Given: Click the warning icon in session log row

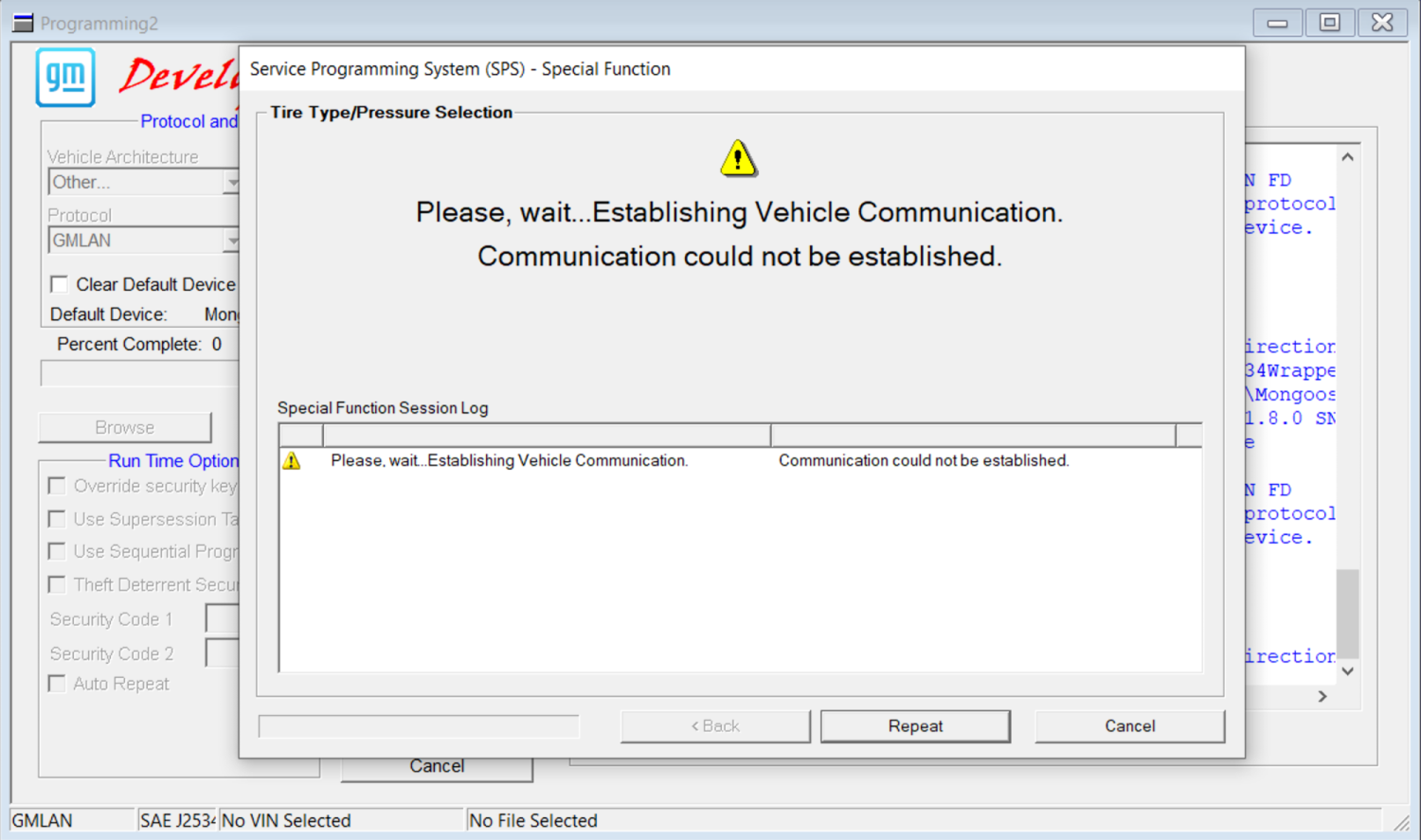Looking at the screenshot, I should click(292, 460).
